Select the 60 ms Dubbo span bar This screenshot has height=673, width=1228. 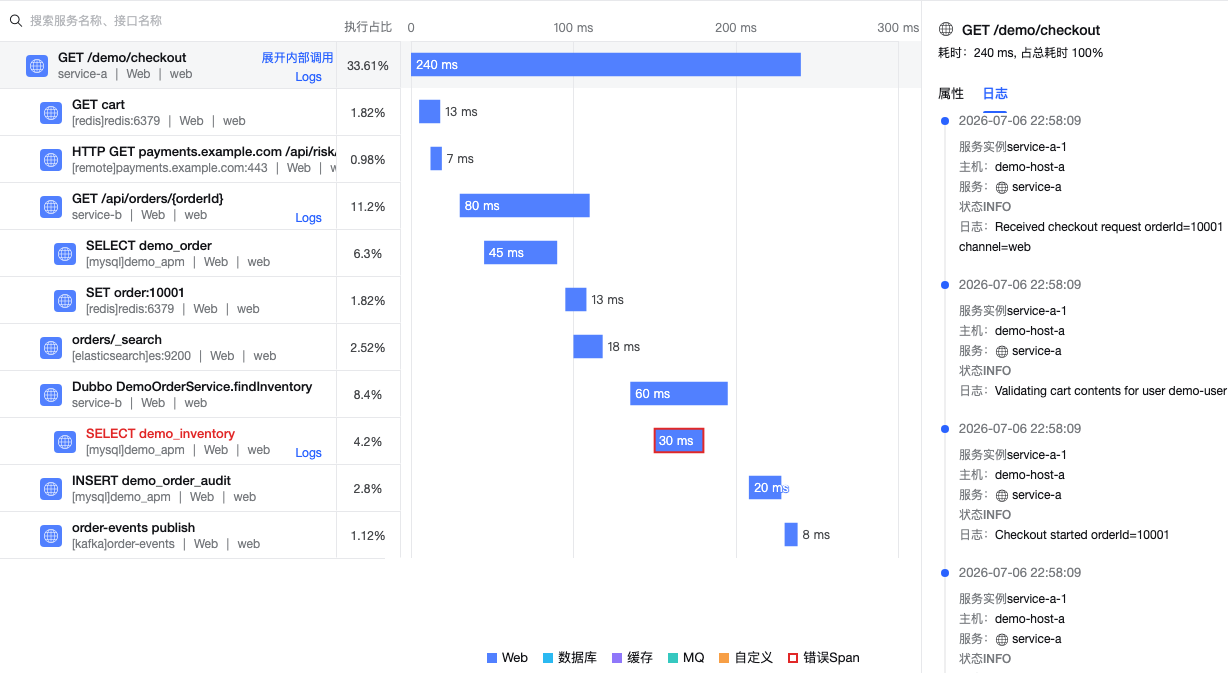pyautogui.click(x=679, y=394)
